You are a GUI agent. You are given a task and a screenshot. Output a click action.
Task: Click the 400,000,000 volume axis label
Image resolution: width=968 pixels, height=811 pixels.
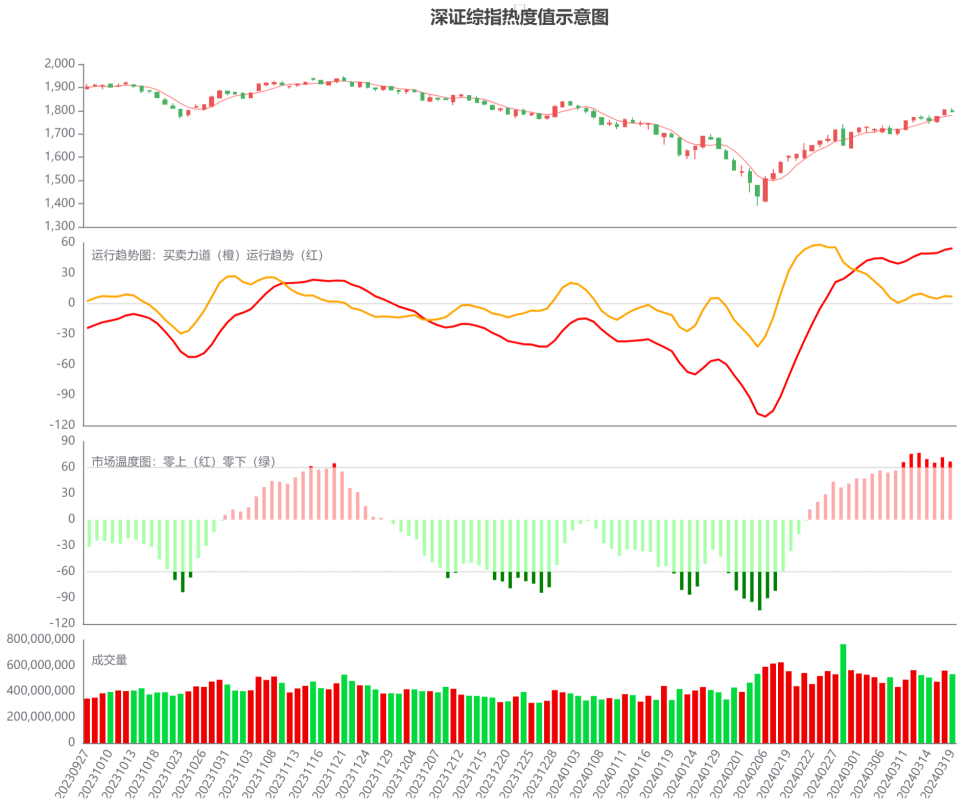click(41, 691)
